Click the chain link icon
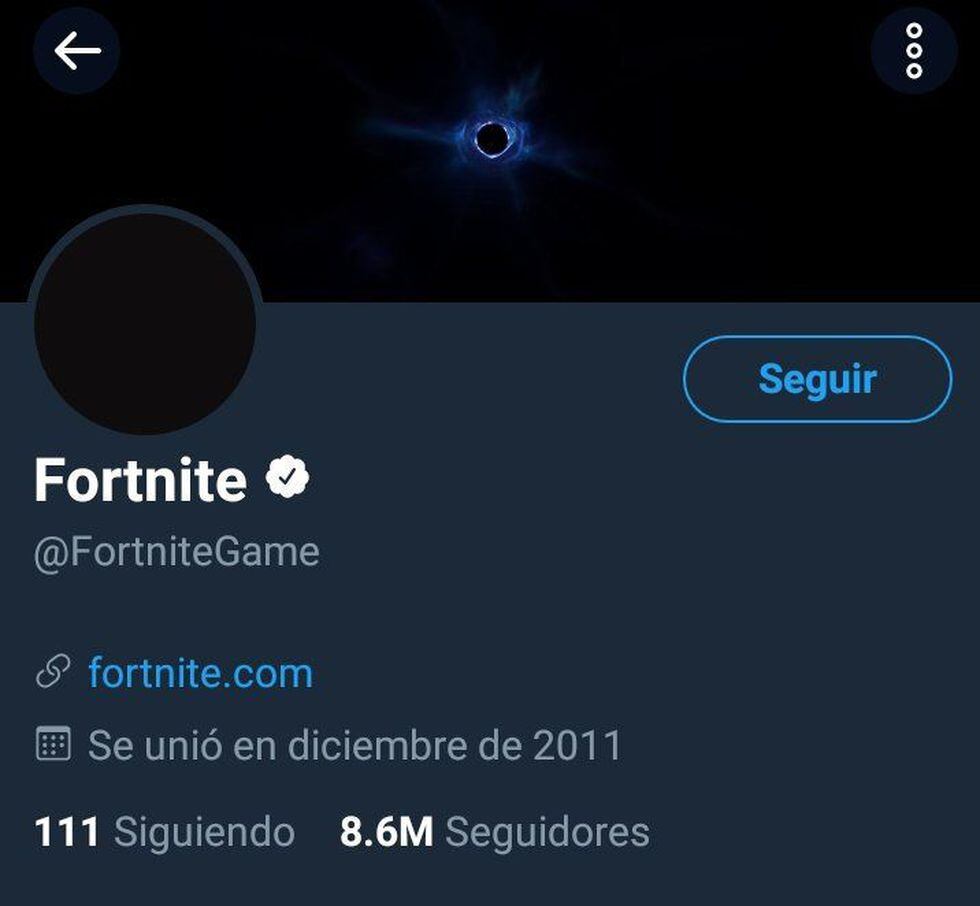Viewport: 980px width, 906px height. [x=53, y=672]
